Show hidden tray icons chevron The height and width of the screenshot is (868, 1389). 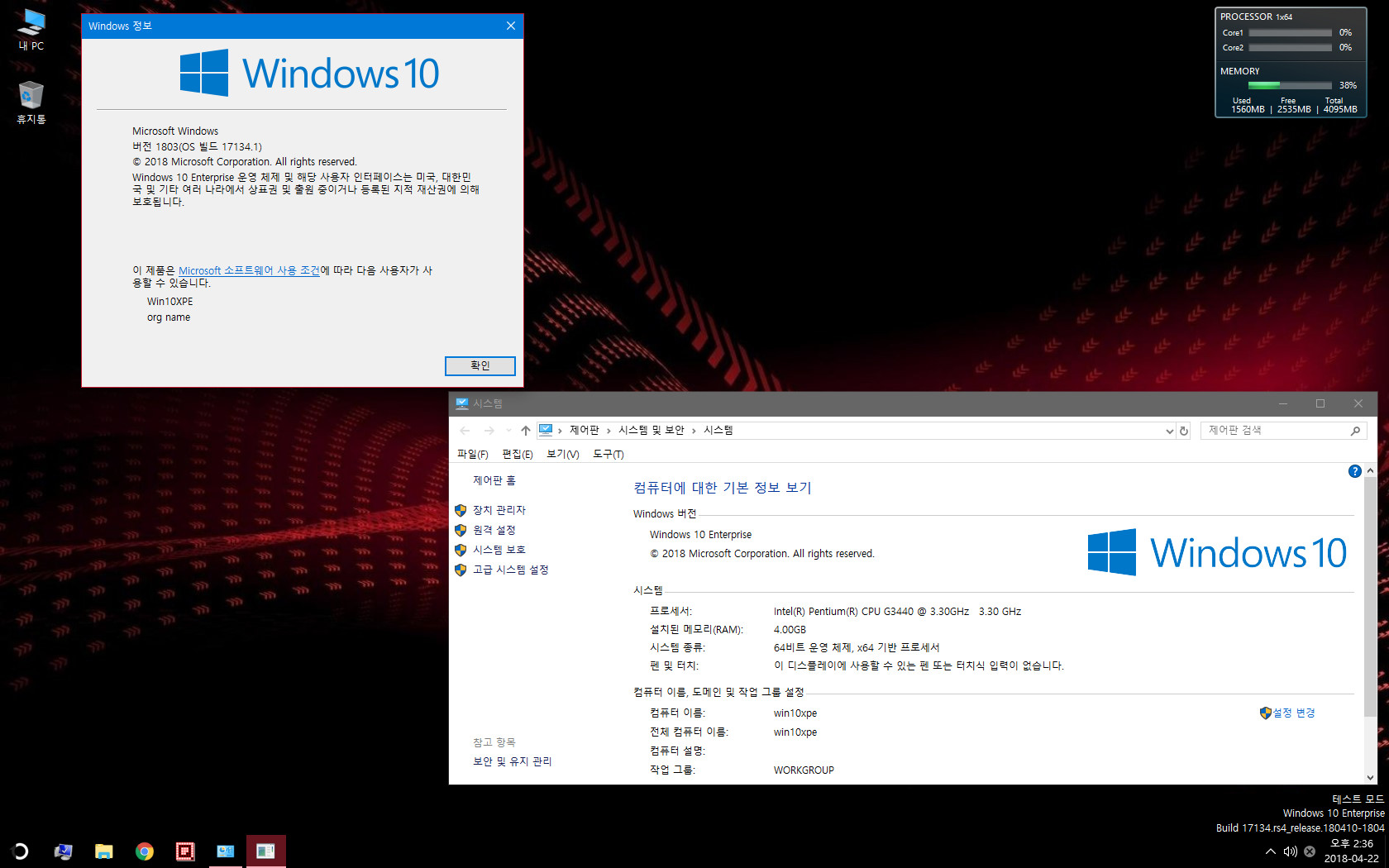tap(1270, 851)
